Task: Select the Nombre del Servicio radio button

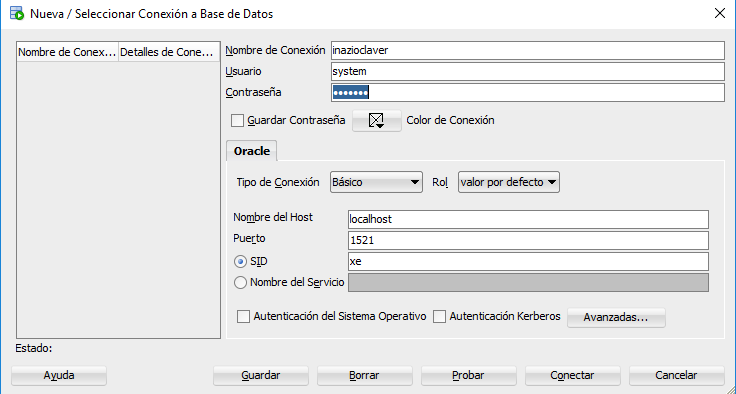Action: point(240,282)
